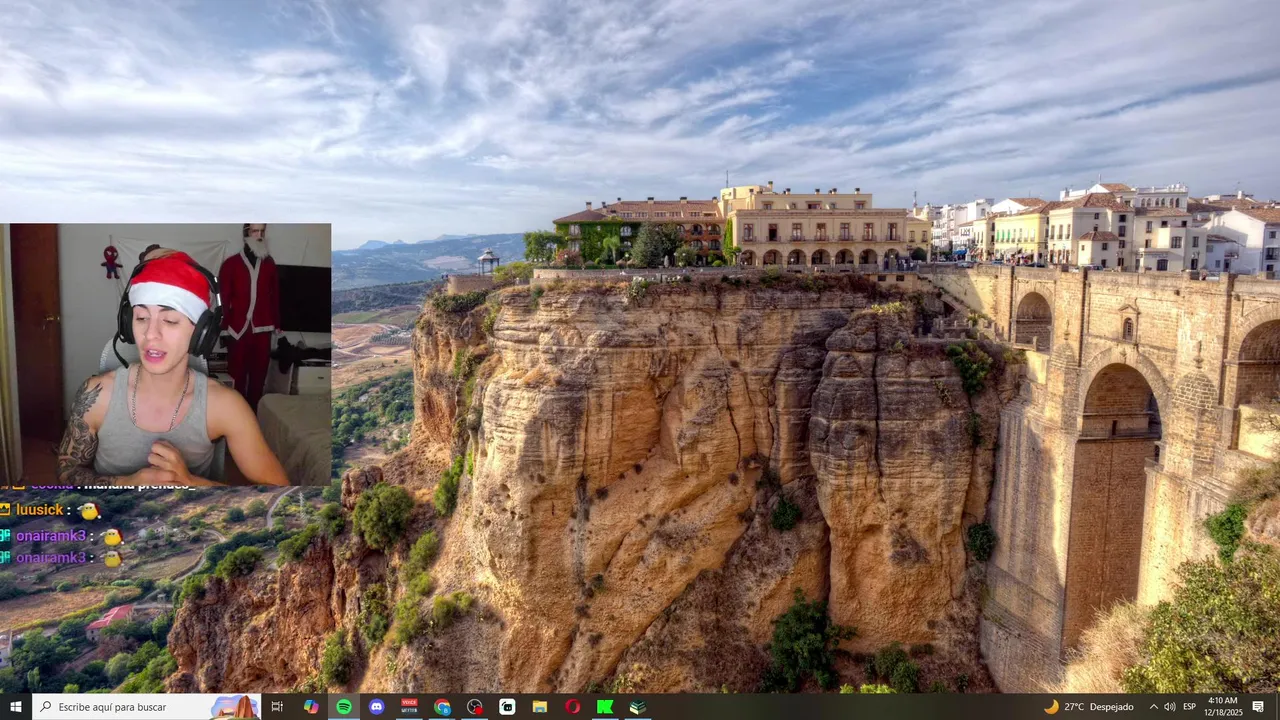1280x720 pixels.
Task: Open Spotify from the taskbar
Action: [x=344, y=707]
